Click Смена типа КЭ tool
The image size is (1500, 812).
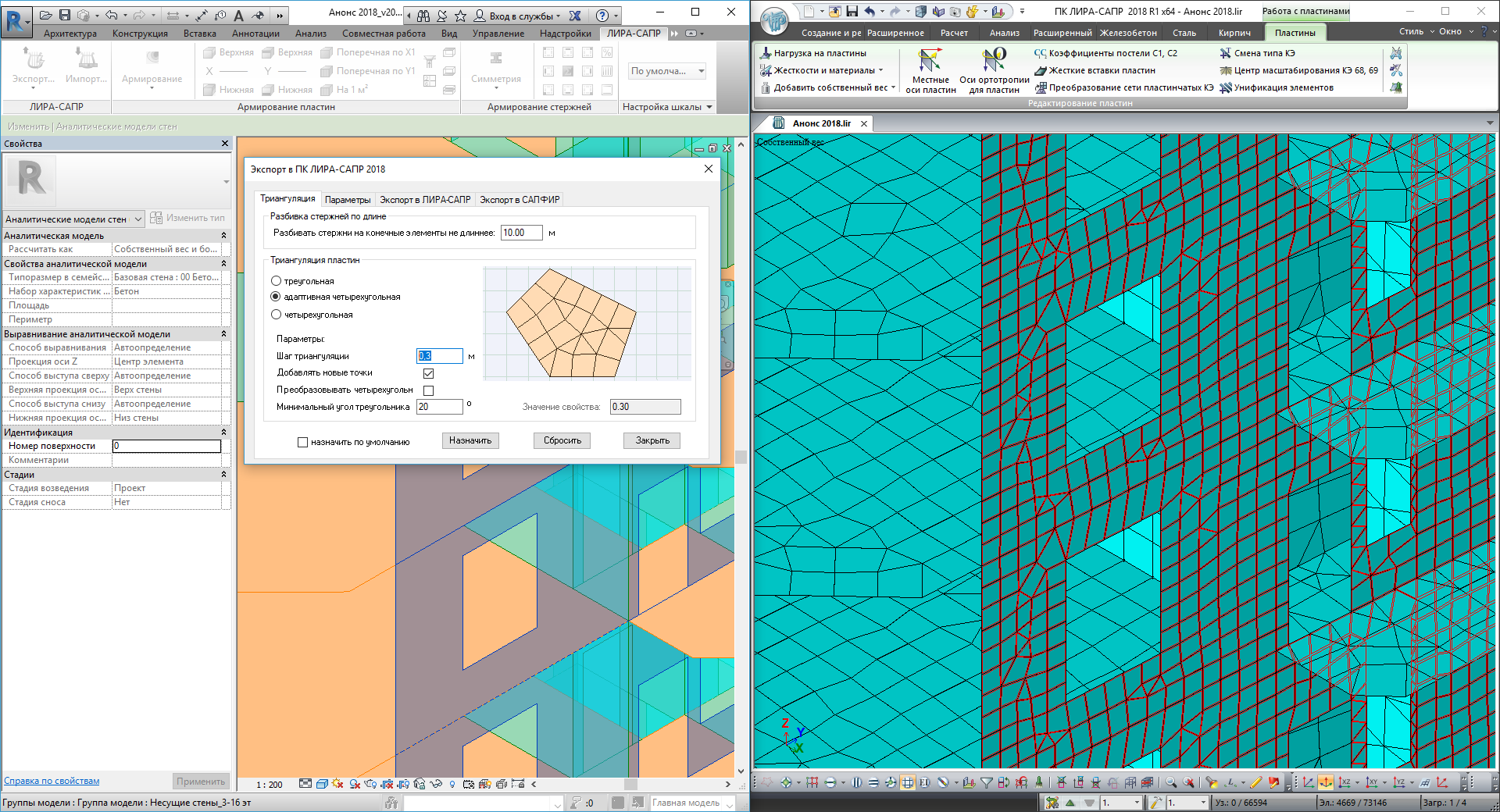(x=1257, y=53)
